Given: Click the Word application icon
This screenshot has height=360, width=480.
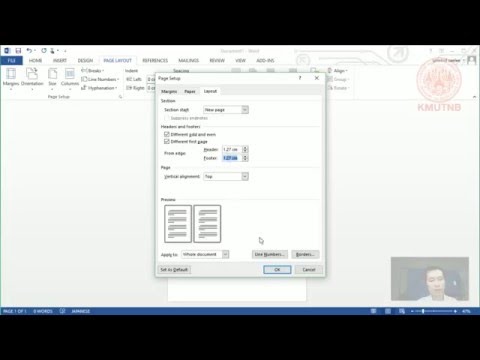Looking at the screenshot, I should pyautogui.click(x=7, y=51).
